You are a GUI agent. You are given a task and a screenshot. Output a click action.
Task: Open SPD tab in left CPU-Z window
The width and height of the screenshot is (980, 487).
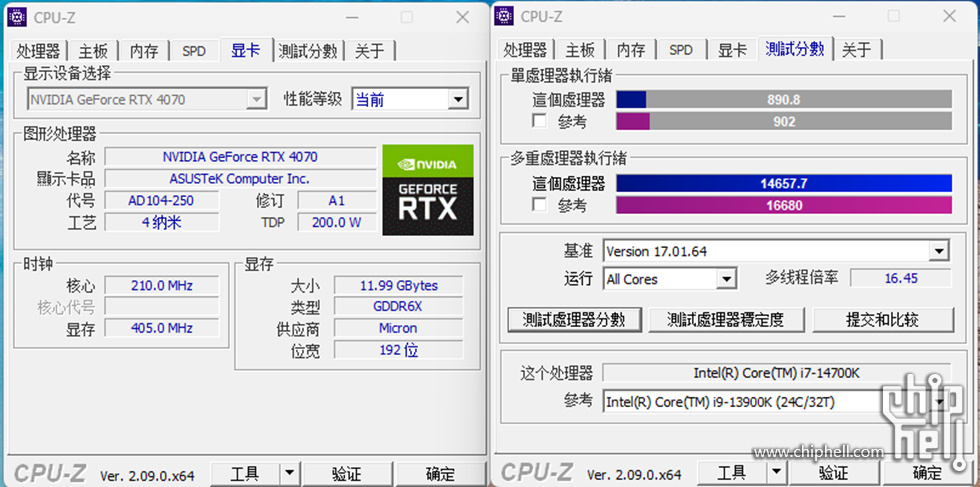[x=194, y=51]
